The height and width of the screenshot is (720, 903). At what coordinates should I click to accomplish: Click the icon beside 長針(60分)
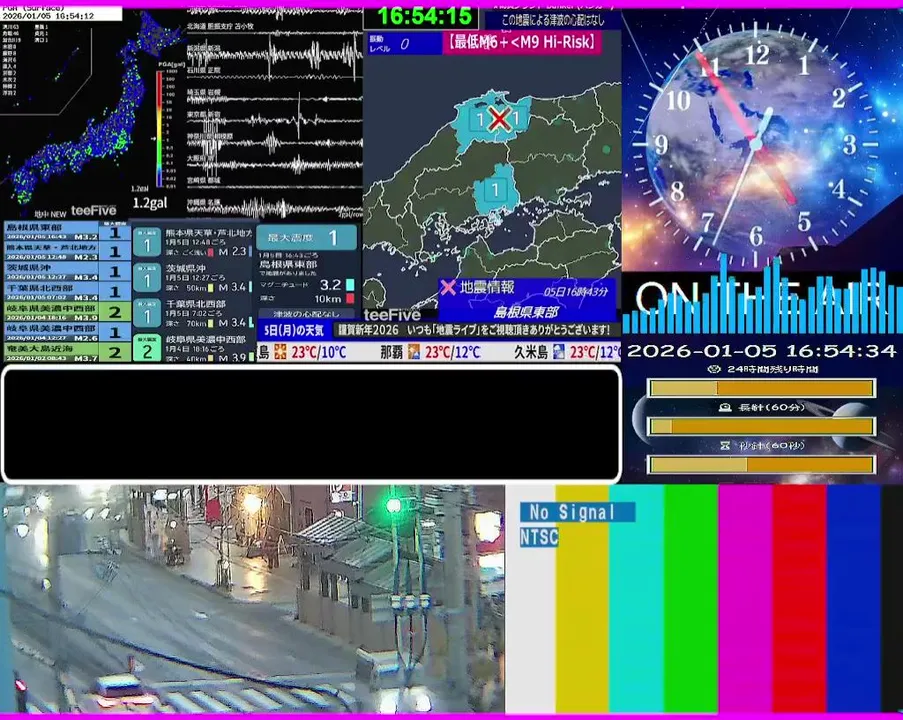(x=725, y=407)
